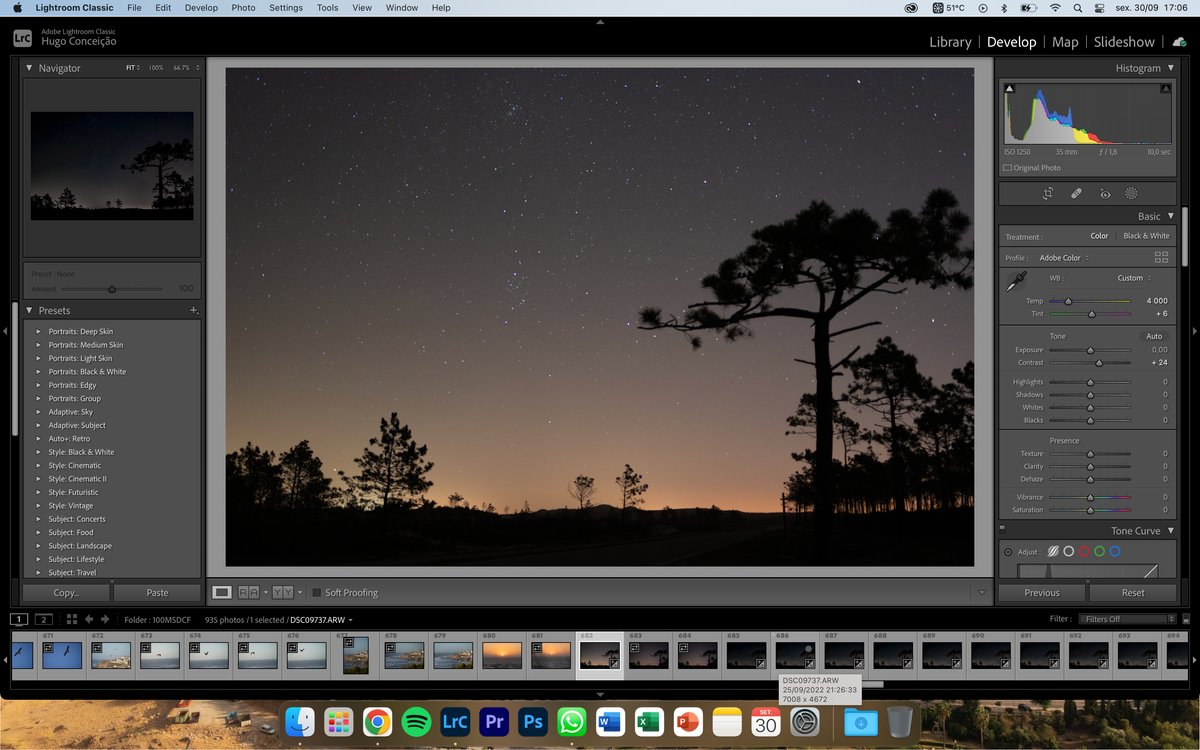Toggle the Tone Curve panel on/off switch
The height and width of the screenshot is (750, 1200).
pos(1003,530)
